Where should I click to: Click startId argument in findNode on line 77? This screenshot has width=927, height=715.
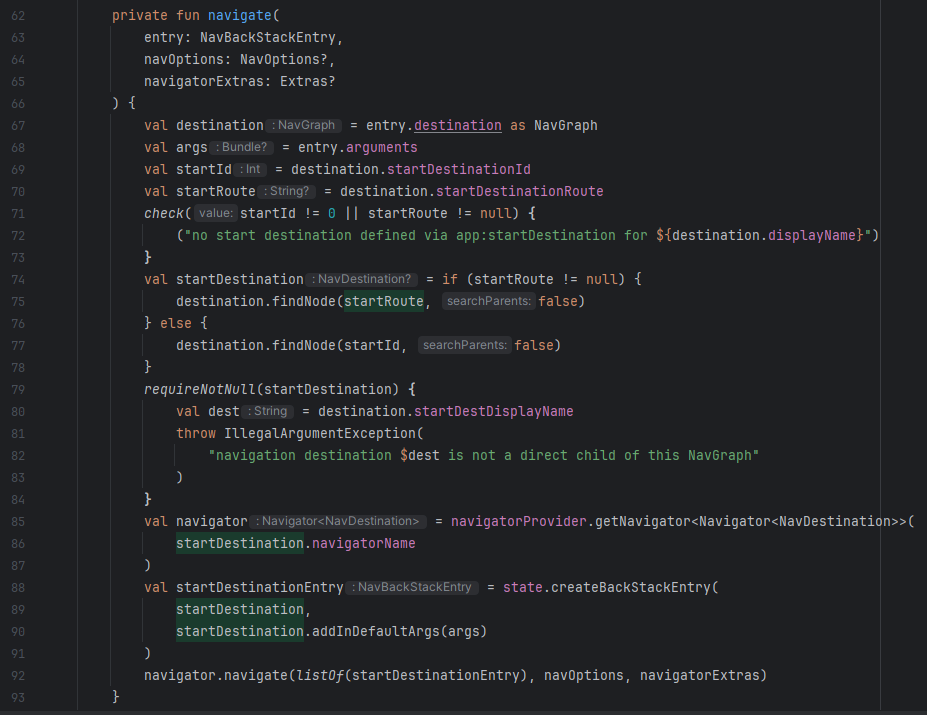[x=372, y=345]
